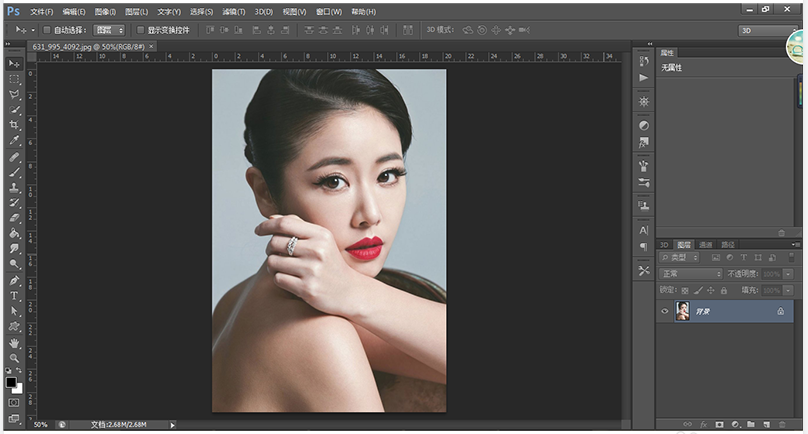Open the 文件(F) menu
The image size is (808, 434).
41,11
